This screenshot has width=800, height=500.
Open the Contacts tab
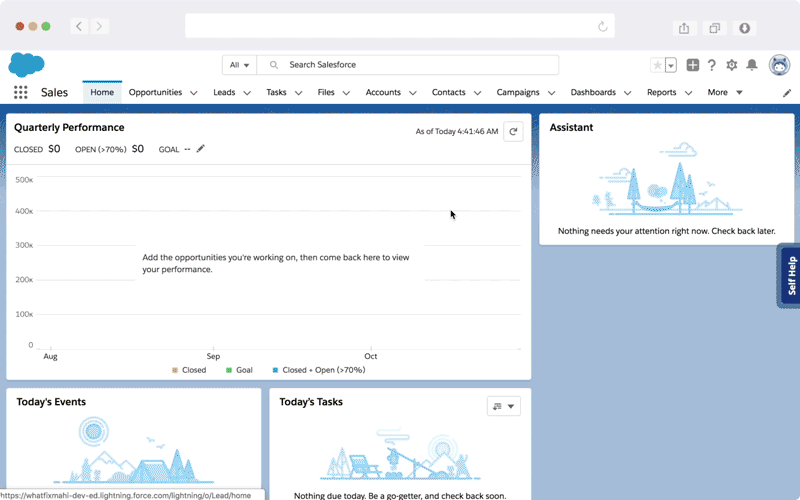point(448,92)
